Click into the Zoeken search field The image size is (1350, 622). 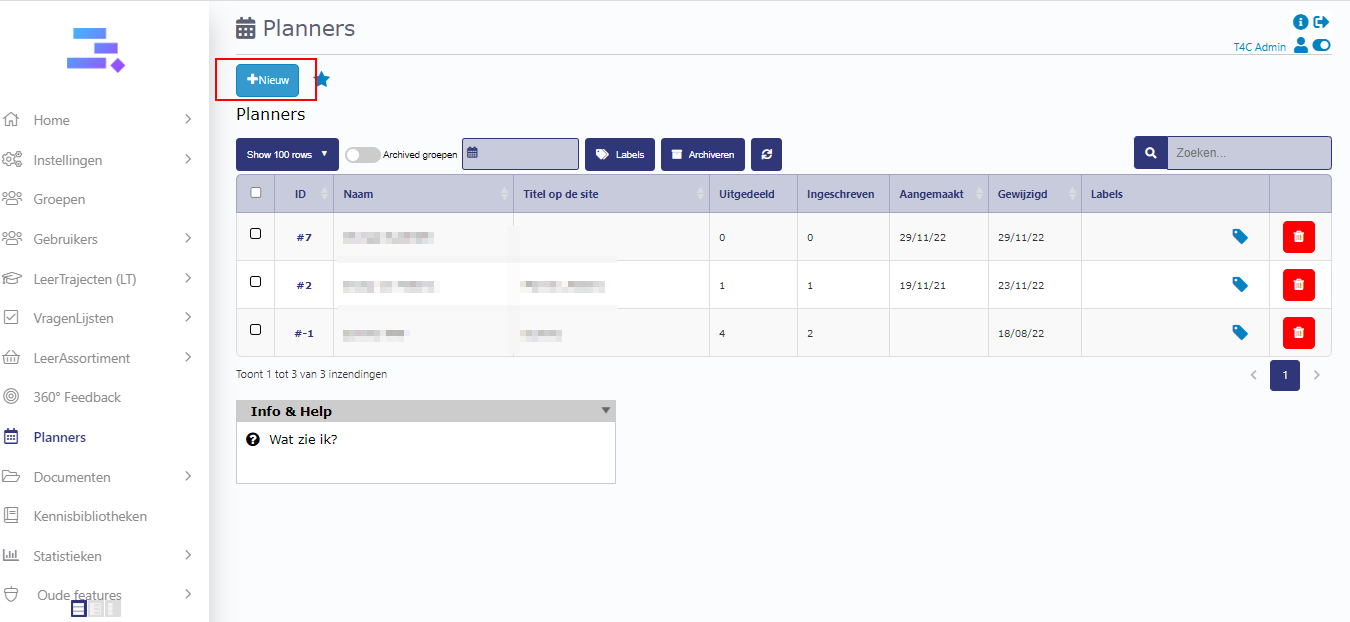point(1248,153)
